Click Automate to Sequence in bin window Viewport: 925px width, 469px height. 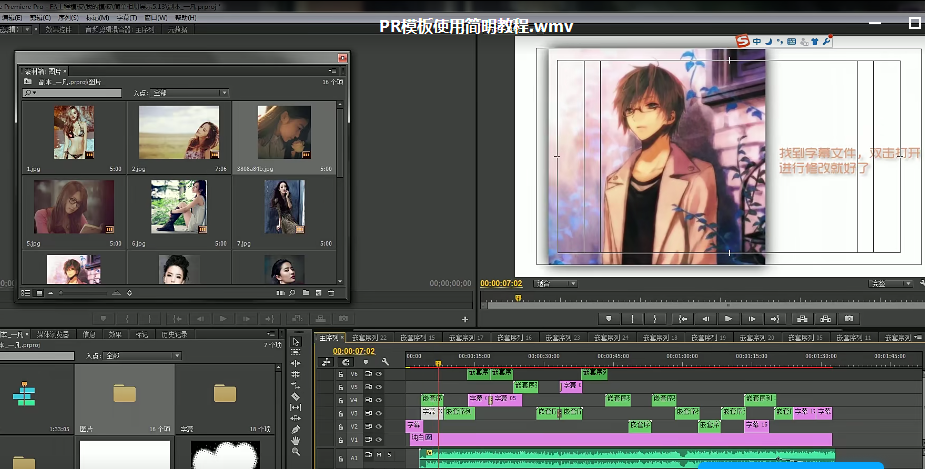click(281, 293)
